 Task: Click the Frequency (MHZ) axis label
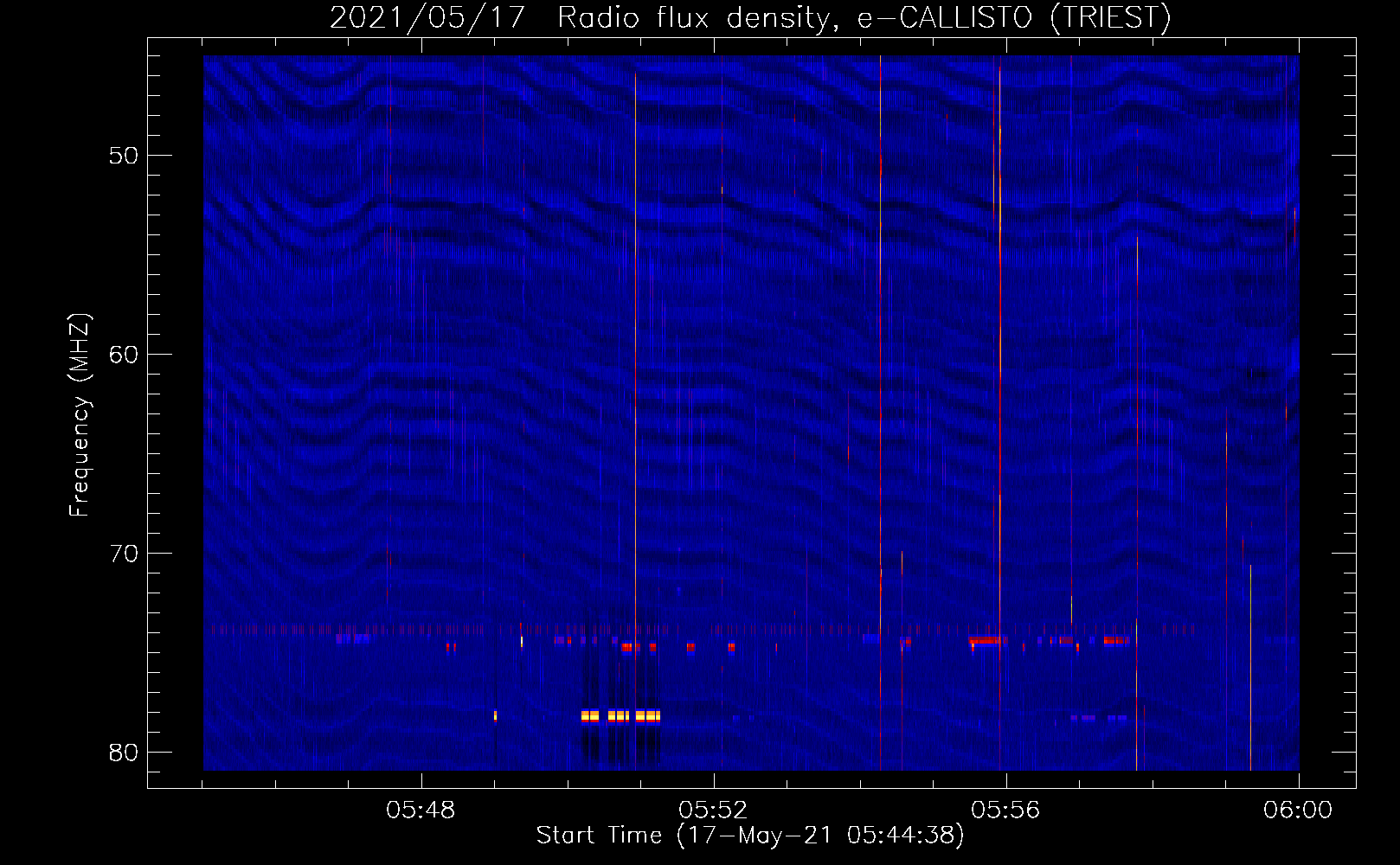click(x=80, y=415)
